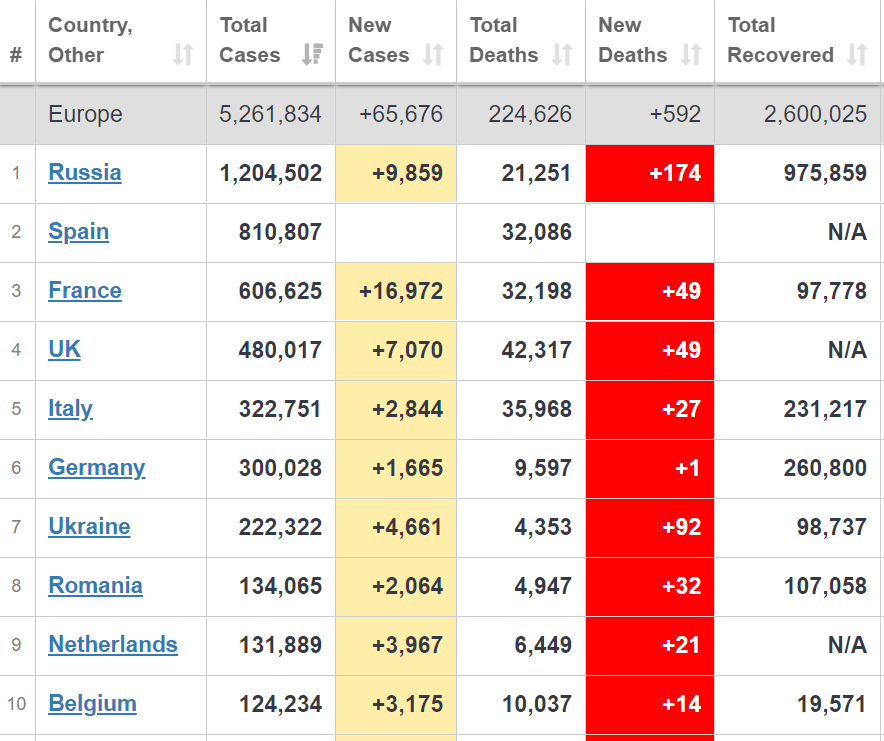Click Russia's red +174 new deaths cell

650,173
